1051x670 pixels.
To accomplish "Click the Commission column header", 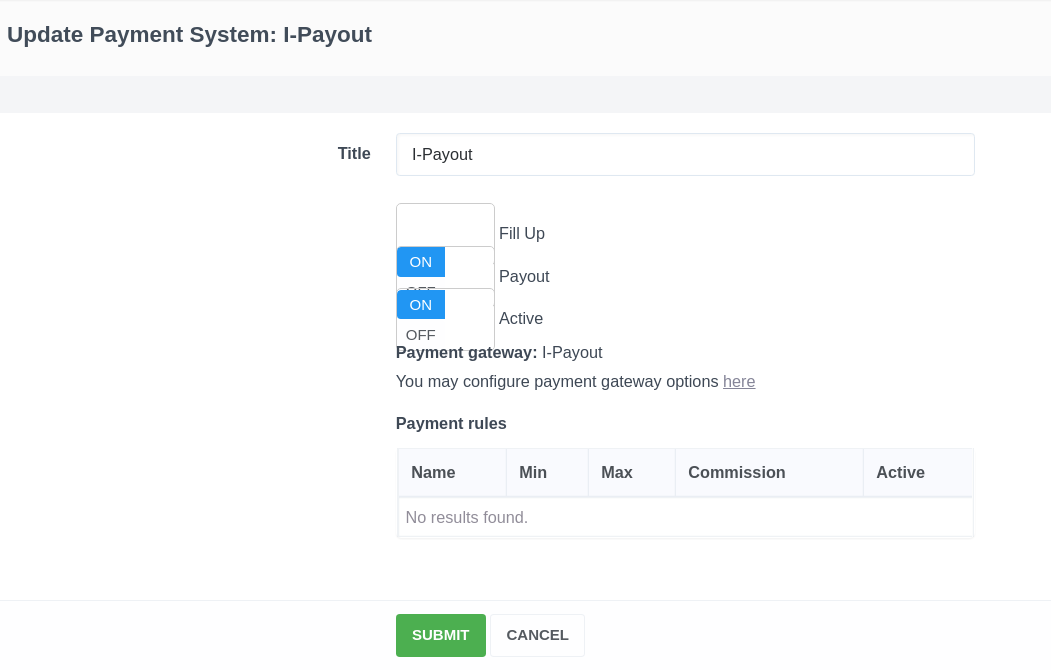I will tap(737, 472).
